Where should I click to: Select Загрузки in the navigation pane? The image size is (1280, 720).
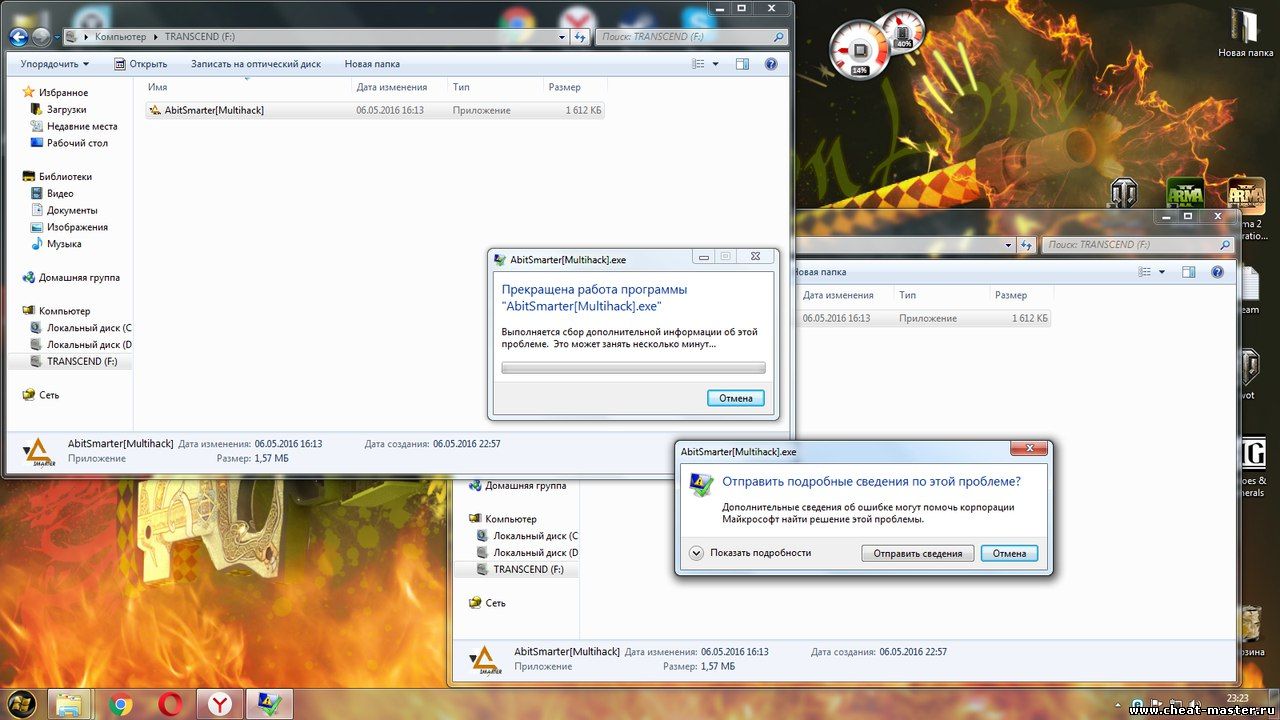click(x=66, y=109)
